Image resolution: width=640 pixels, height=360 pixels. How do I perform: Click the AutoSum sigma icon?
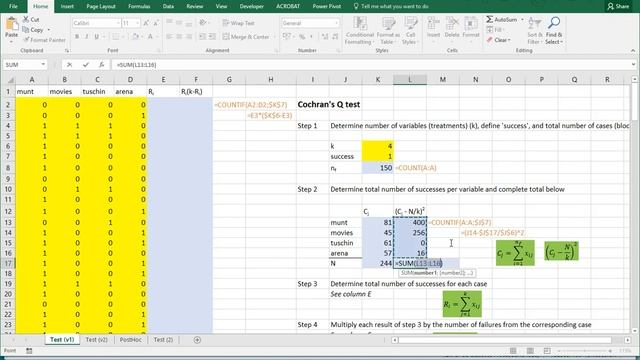[489, 19]
